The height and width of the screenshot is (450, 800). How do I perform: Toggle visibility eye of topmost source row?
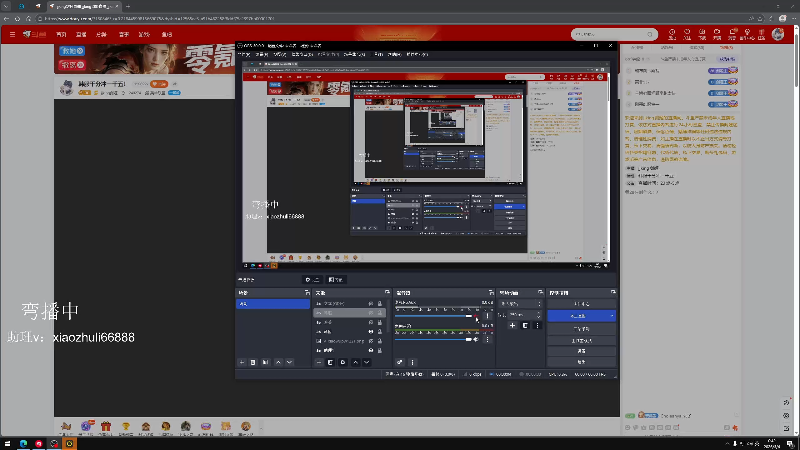click(x=371, y=304)
